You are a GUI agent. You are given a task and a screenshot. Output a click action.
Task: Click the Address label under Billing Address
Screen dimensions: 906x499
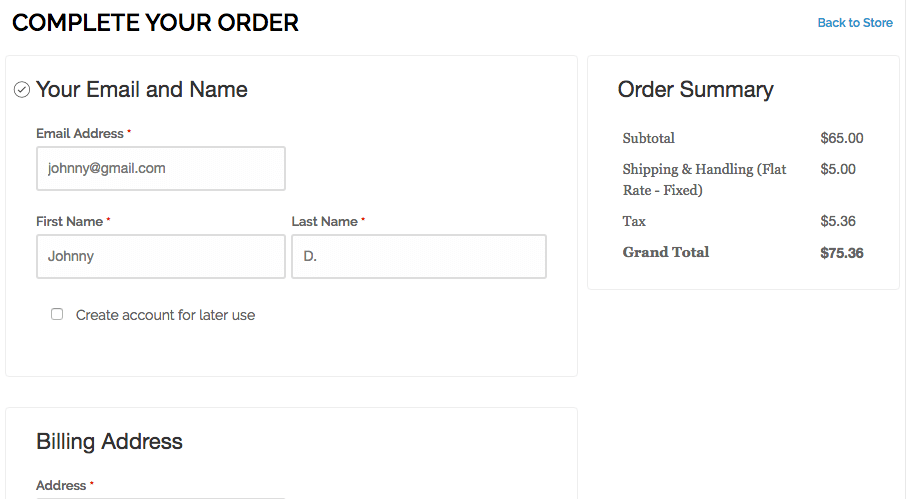coord(61,486)
